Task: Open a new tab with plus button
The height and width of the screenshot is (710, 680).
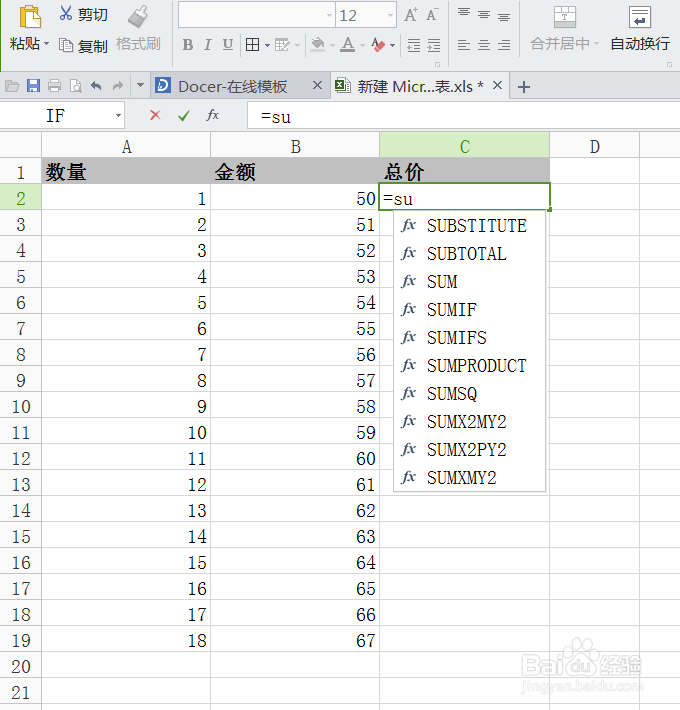Action: [x=524, y=86]
